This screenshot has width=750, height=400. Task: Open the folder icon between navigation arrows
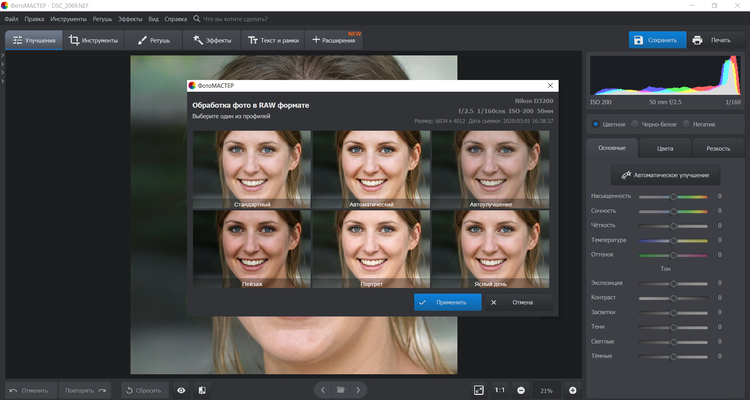tap(340, 389)
